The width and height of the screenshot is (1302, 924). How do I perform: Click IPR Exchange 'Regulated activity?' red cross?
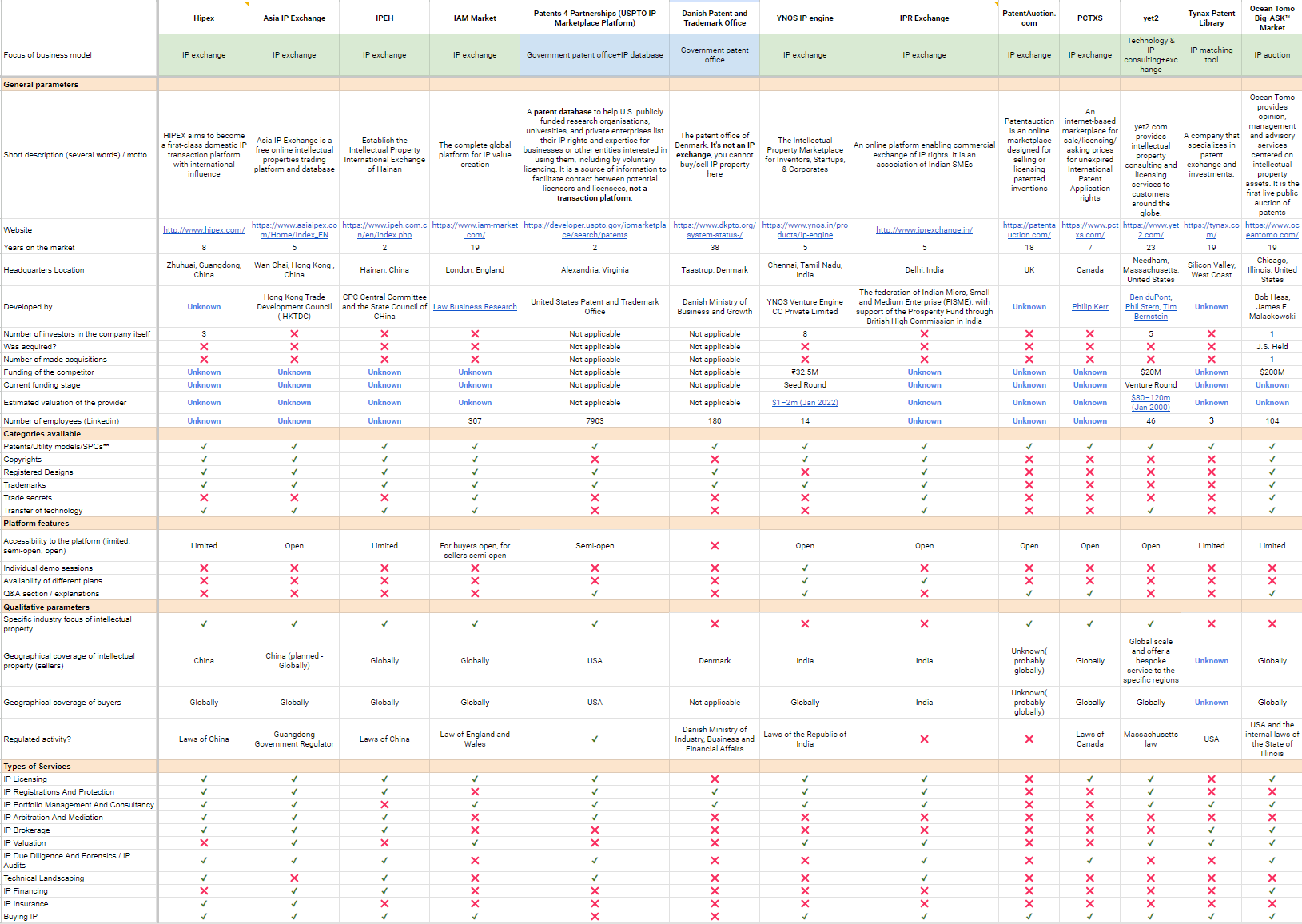pyautogui.click(x=924, y=739)
